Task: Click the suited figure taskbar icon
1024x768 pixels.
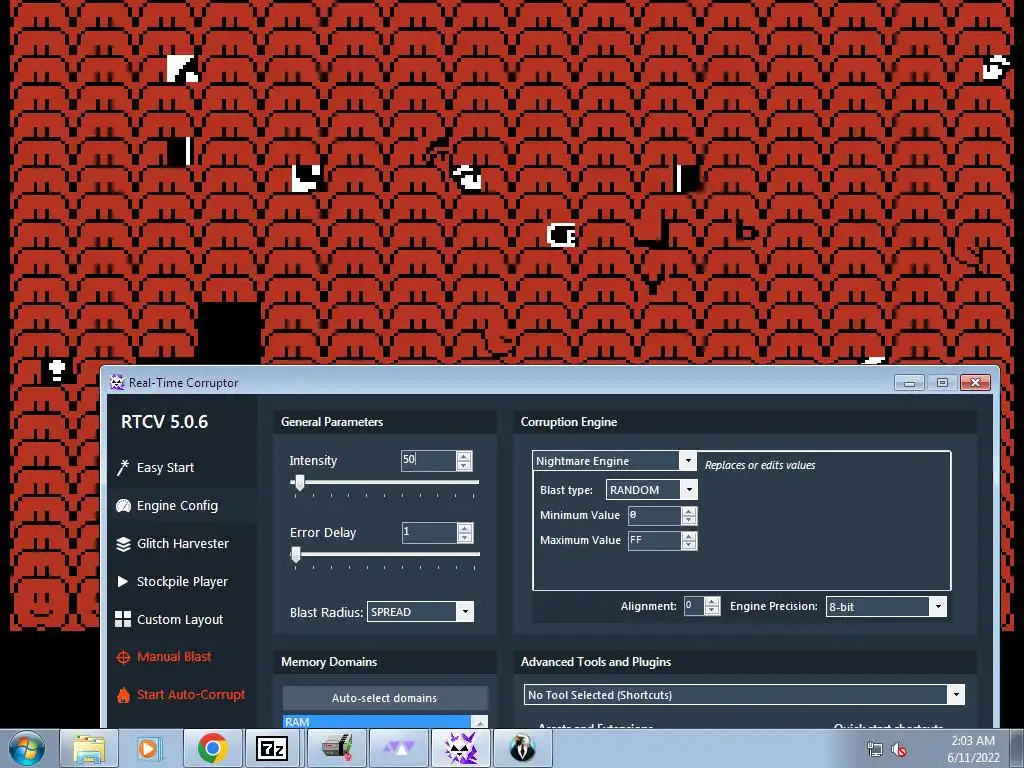Action: (x=522, y=748)
